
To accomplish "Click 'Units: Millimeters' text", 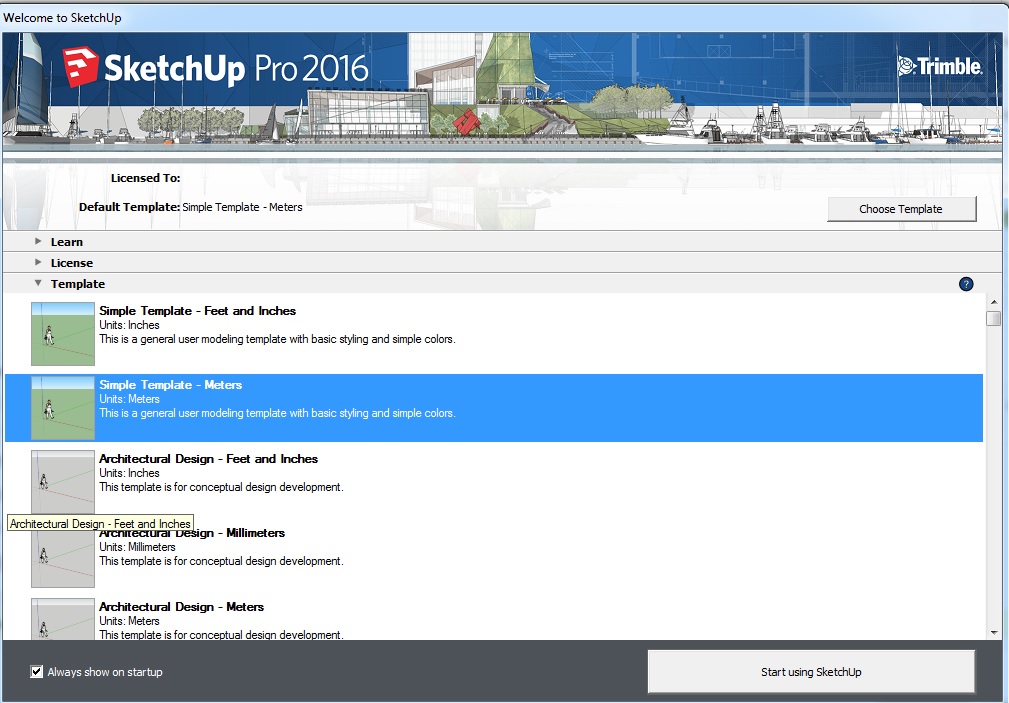I will click(137, 547).
